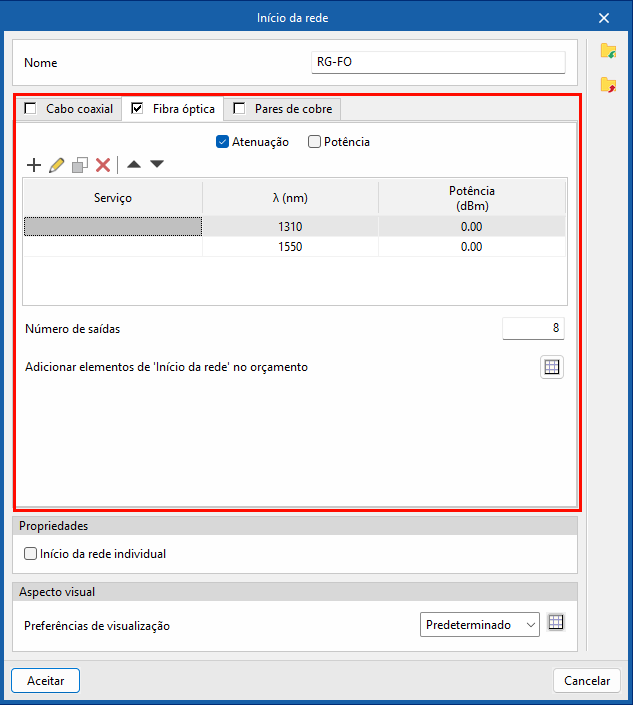Viewport: 633px width, 705px height.
Task: Uncheck the Atenuação option
Action: [223, 142]
